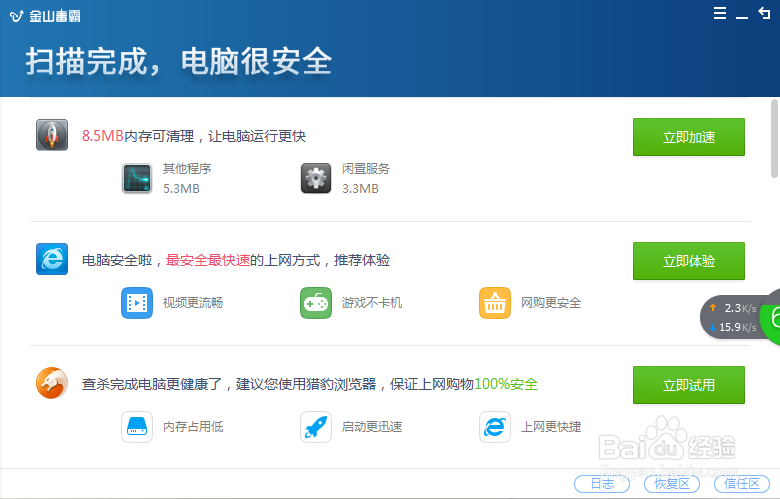Click the 其他程序 monitor icon

click(137, 178)
